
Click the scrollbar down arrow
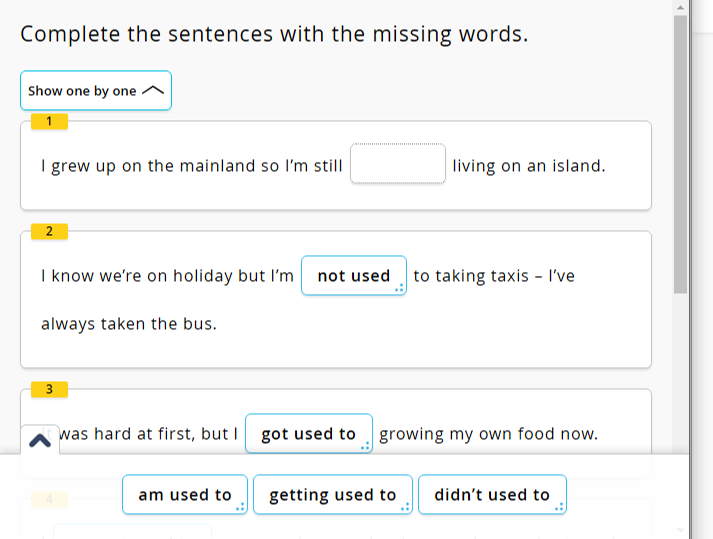coord(681,530)
